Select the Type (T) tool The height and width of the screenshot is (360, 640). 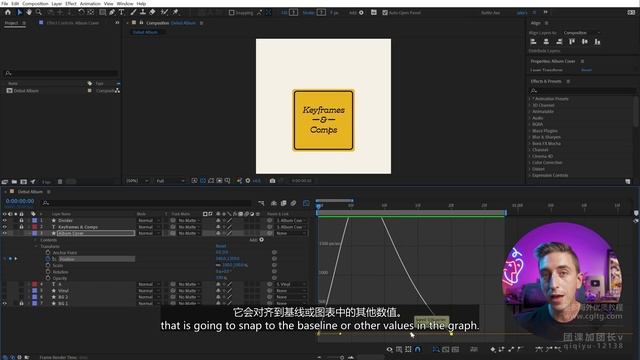tap(121, 13)
